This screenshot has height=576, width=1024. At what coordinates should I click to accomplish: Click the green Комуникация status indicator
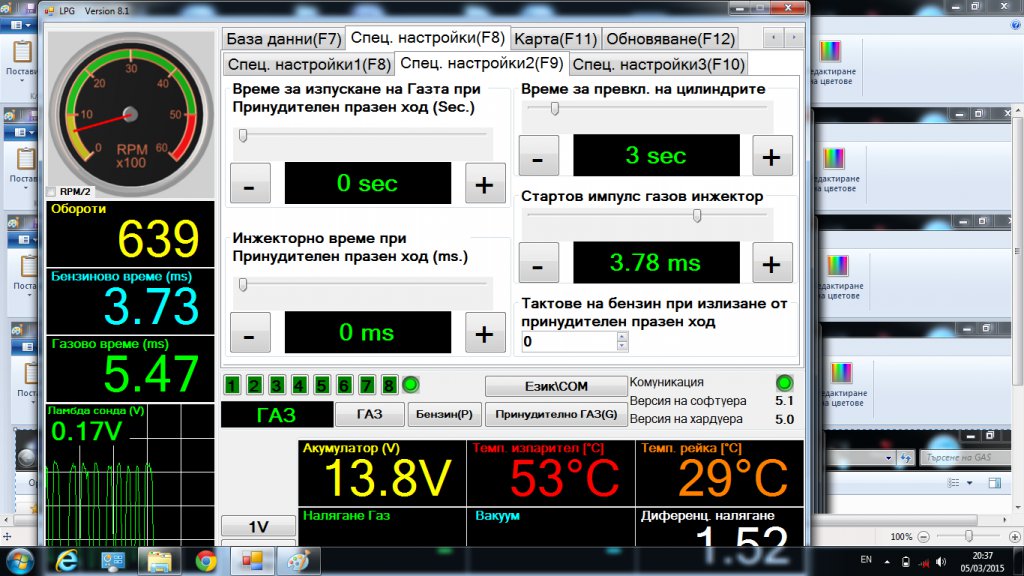(784, 383)
